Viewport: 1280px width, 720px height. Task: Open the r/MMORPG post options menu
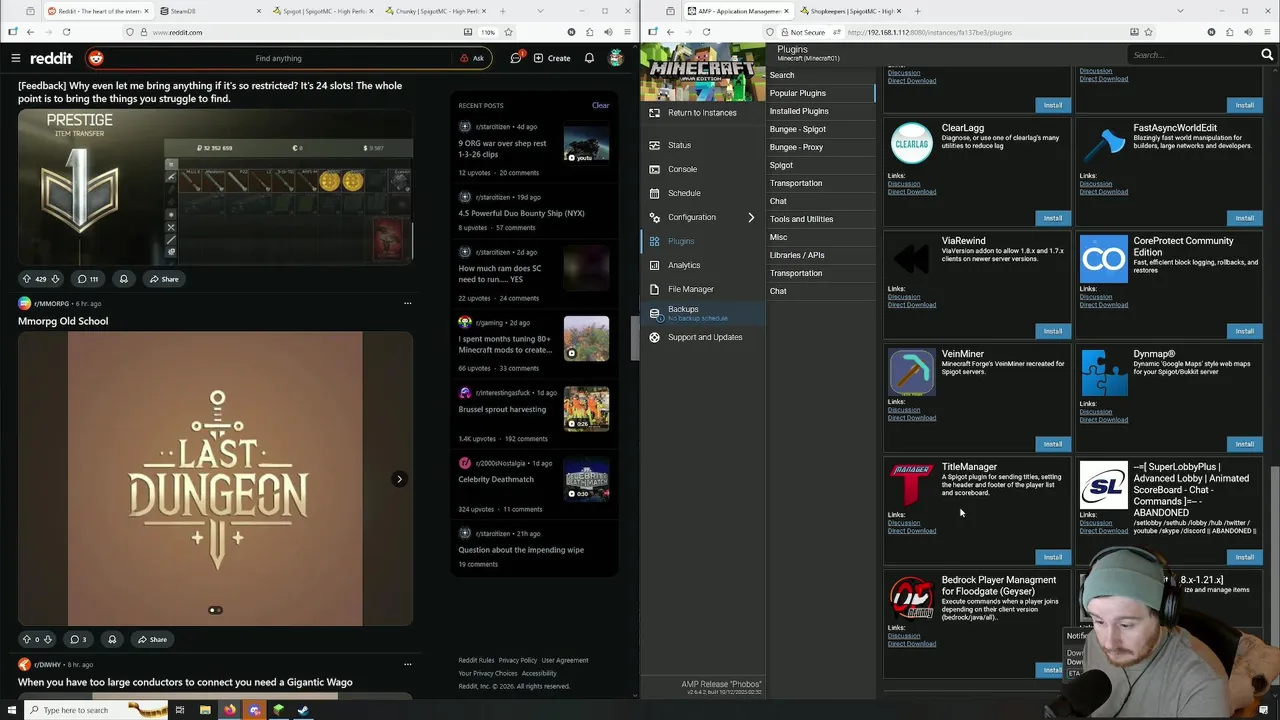coord(407,303)
